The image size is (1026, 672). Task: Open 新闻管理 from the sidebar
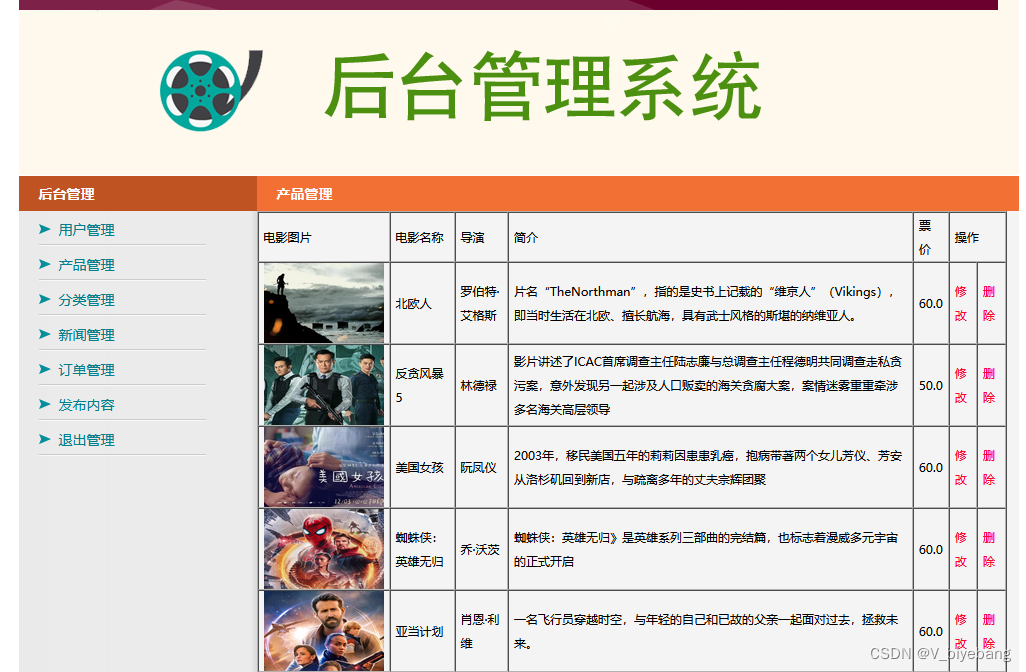click(88, 335)
